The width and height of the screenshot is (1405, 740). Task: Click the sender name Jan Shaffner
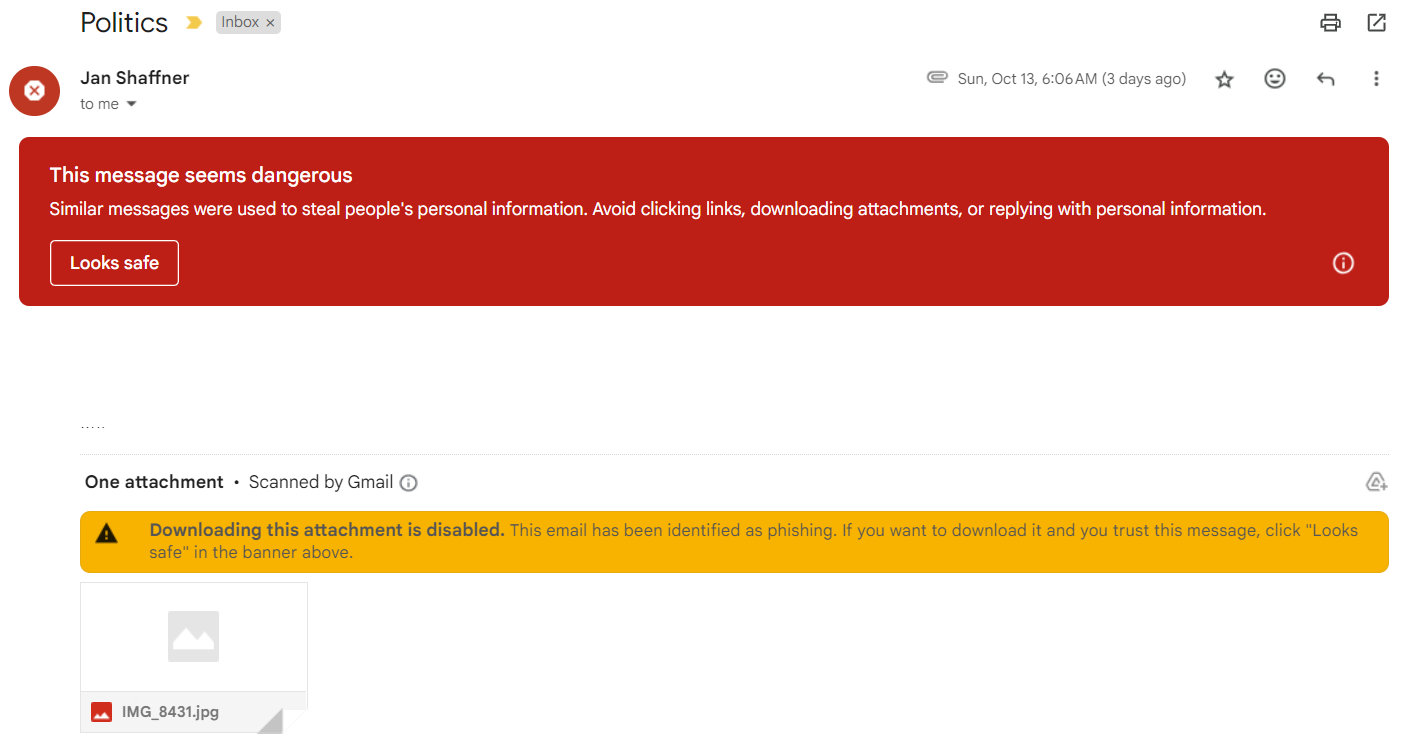click(135, 78)
